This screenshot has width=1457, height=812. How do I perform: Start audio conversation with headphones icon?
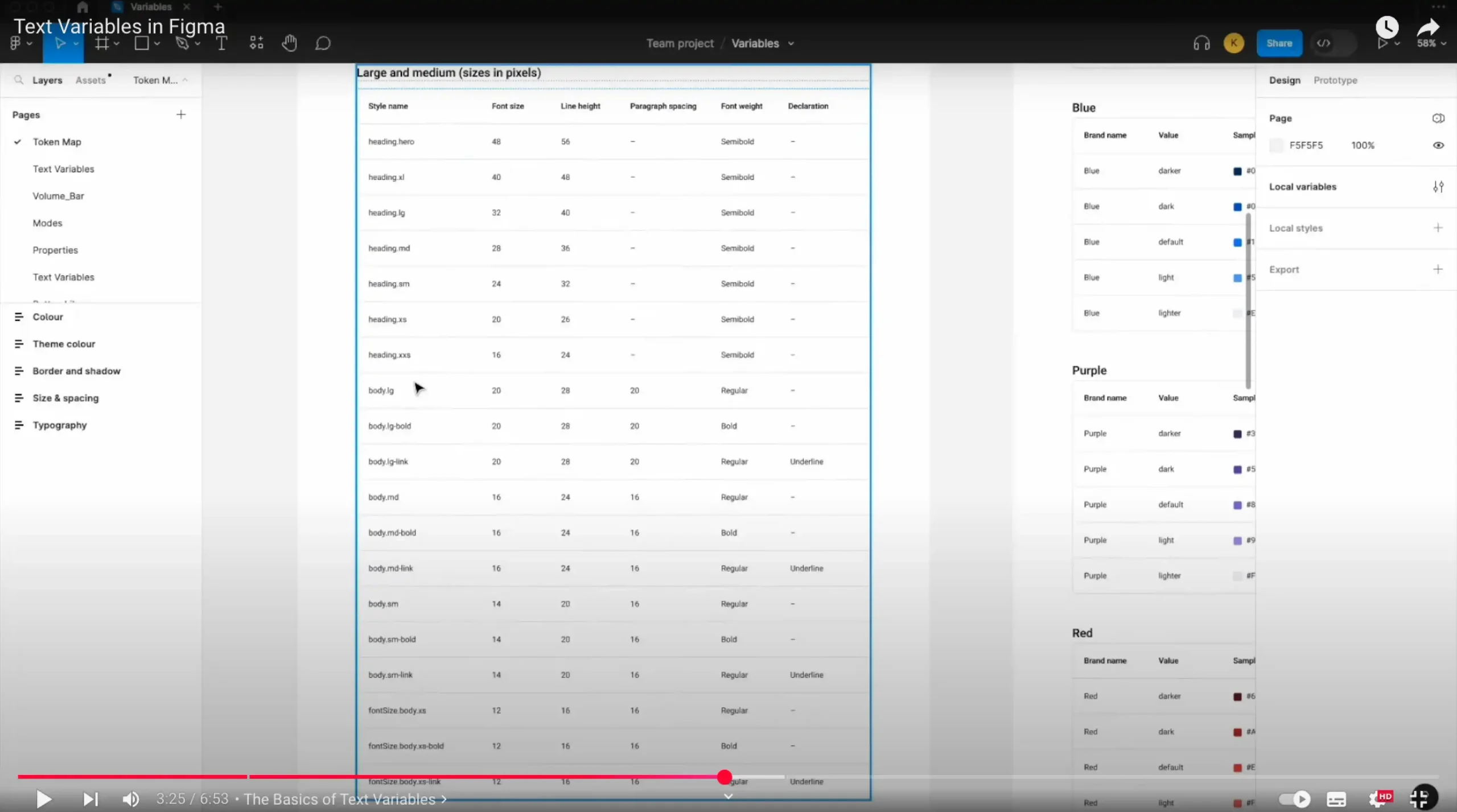(x=1201, y=43)
